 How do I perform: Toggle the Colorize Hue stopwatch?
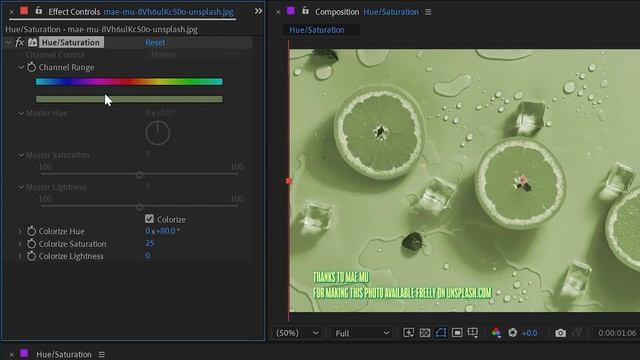click(x=31, y=231)
